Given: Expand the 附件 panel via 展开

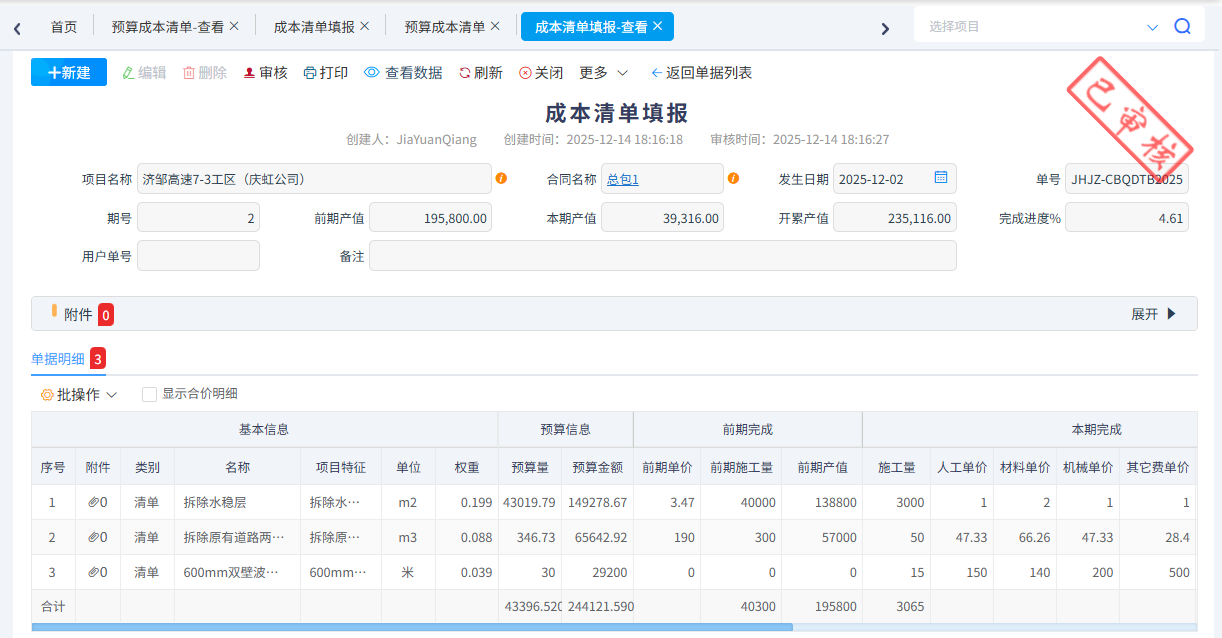Looking at the screenshot, I should tap(1152, 313).
